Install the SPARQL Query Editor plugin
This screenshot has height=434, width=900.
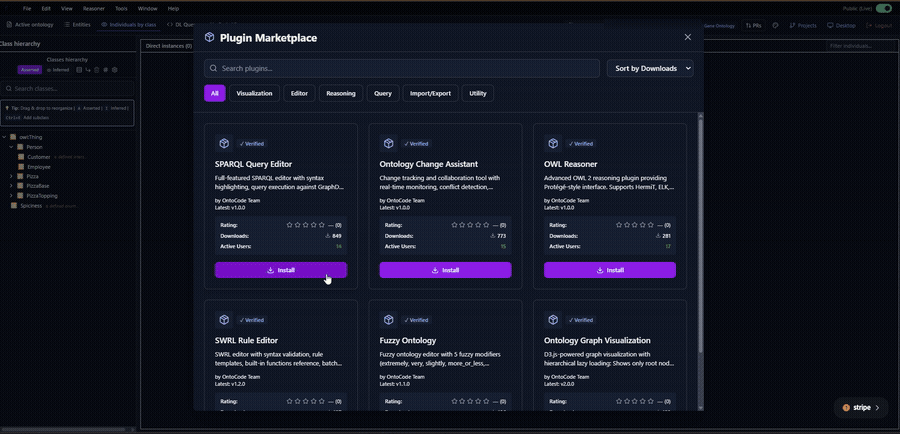[281, 270]
